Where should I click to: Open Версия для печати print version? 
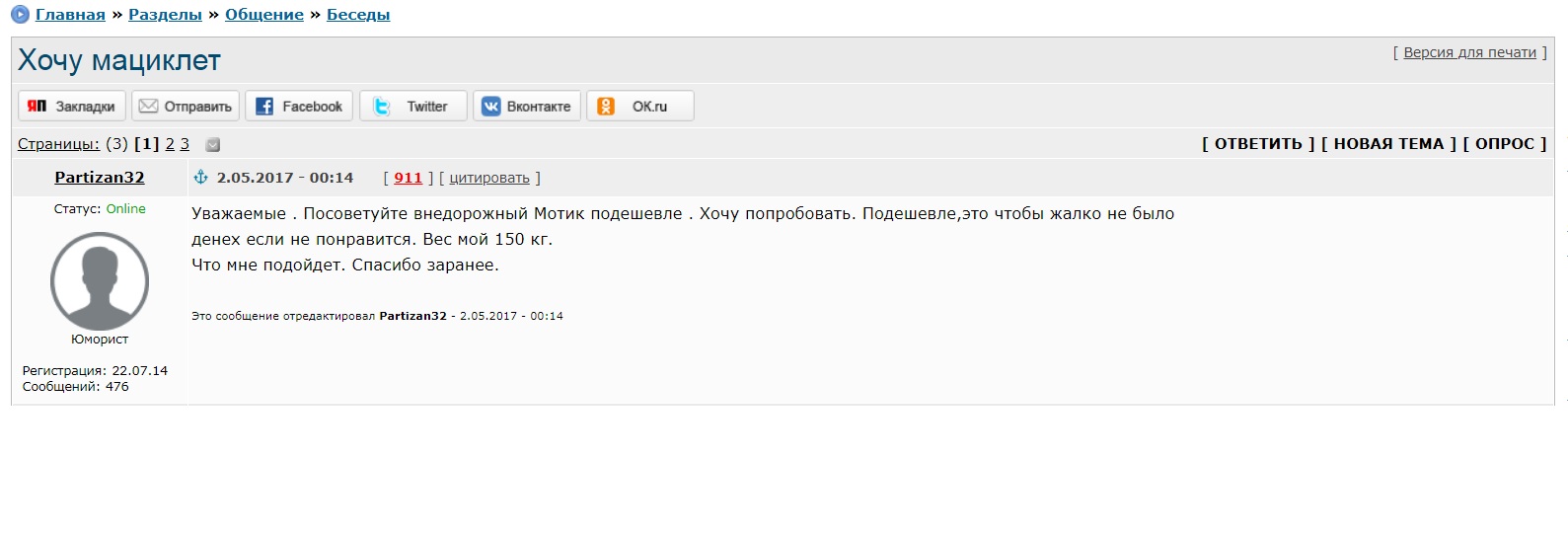click(x=1469, y=52)
